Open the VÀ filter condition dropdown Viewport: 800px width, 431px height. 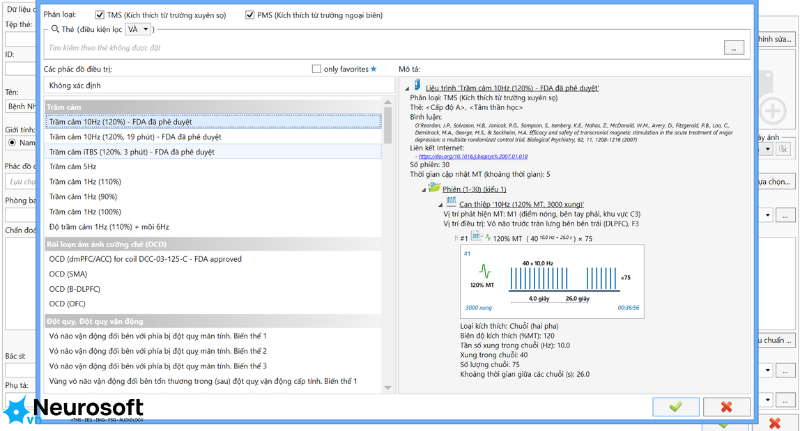[138, 29]
